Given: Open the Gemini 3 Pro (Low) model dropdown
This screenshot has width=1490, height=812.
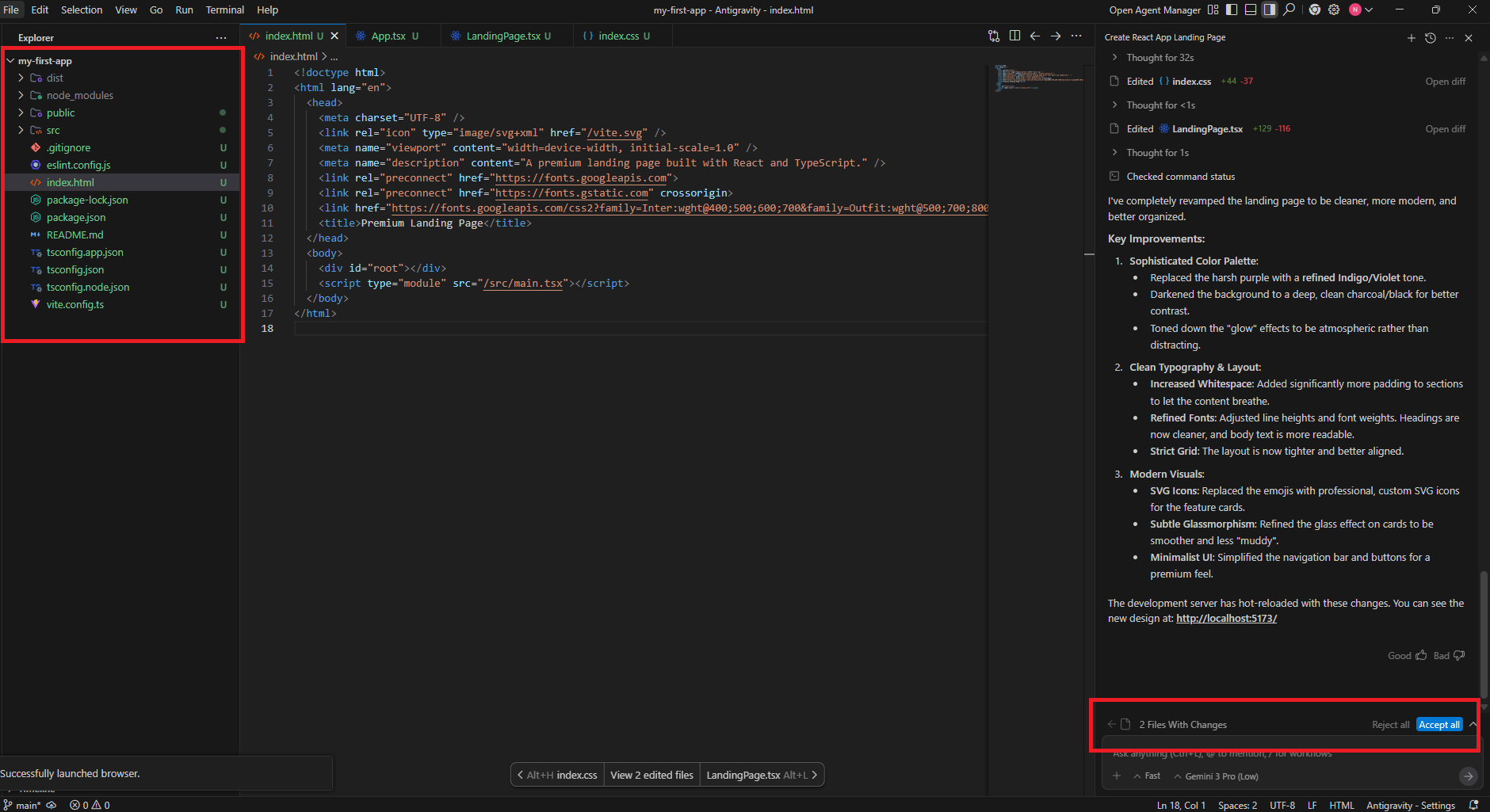Looking at the screenshot, I should [1217, 776].
